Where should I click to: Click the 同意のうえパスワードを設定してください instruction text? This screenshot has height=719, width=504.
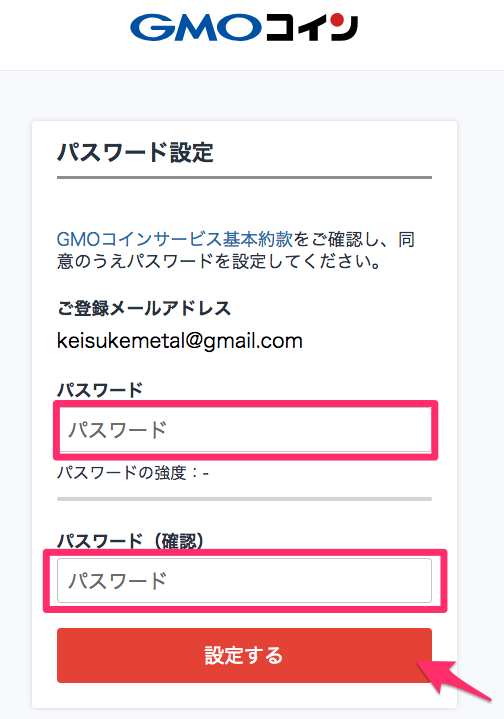218,261
